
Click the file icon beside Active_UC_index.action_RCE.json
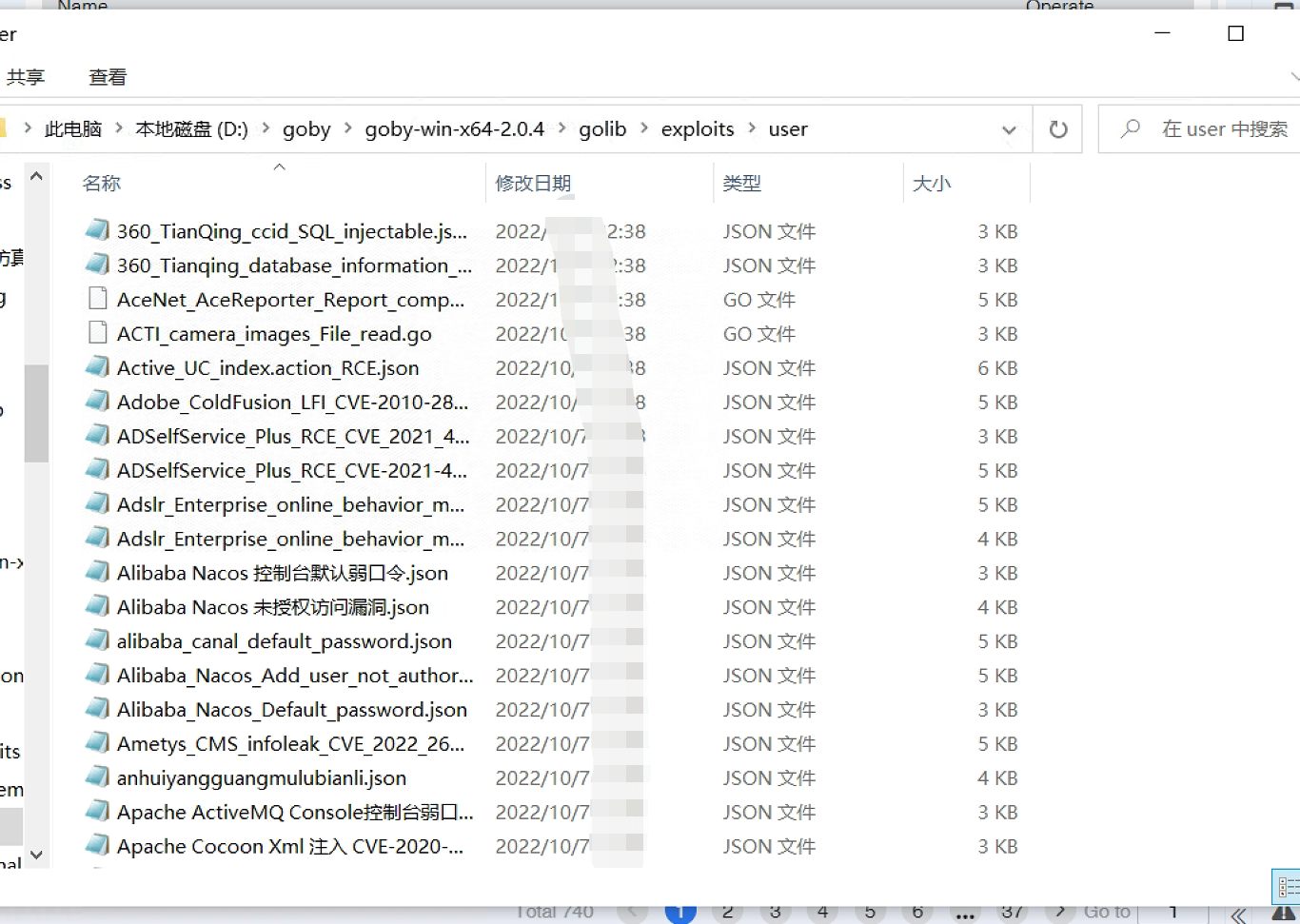tap(96, 367)
